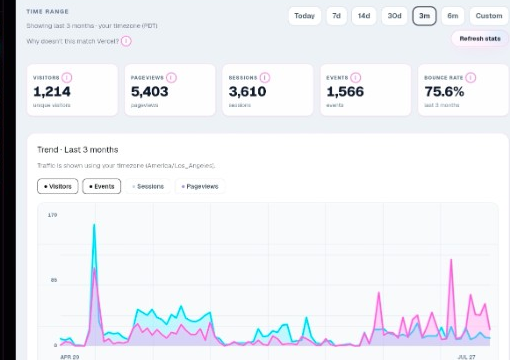
Task: Click the 'Trend · Last 3 months' heading
Action: click(x=78, y=150)
